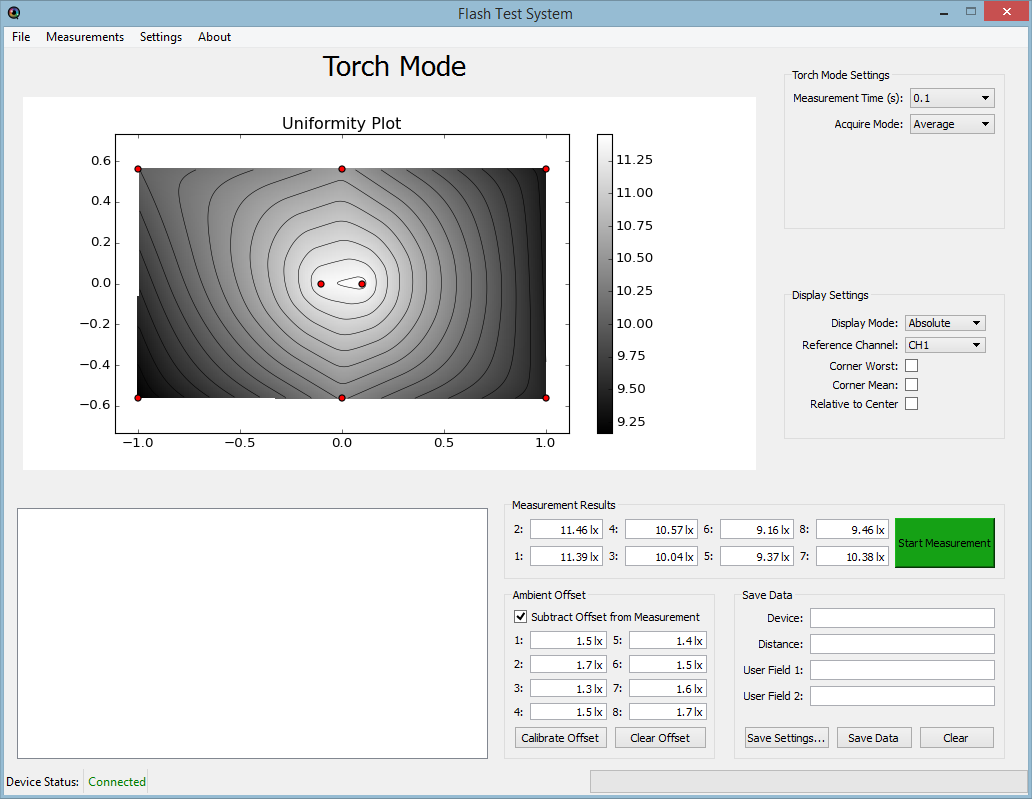Click the Clear Offset button
1032x799 pixels.
pyautogui.click(x=660, y=738)
